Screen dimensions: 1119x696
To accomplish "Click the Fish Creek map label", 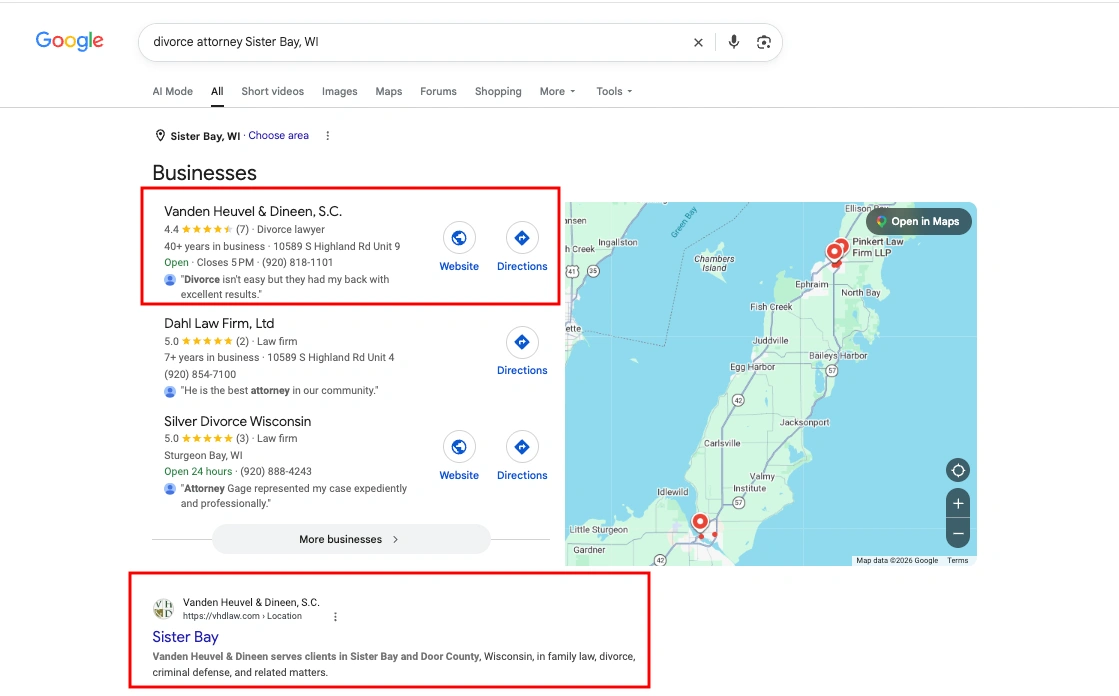I will 771,307.
